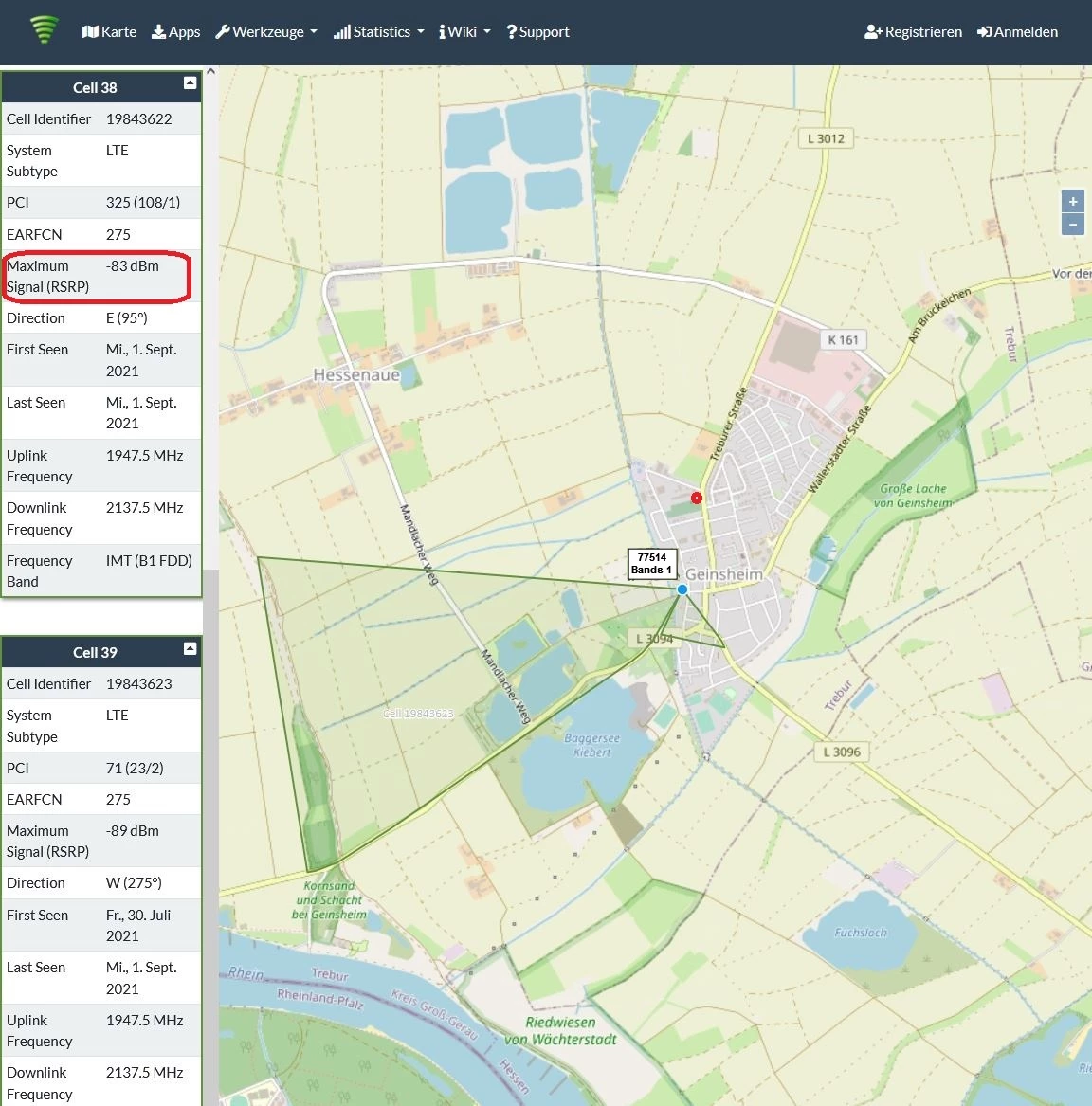Select the 77514 Bands 1 tower label
The width and height of the screenshot is (1092, 1106).
[x=652, y=564]
